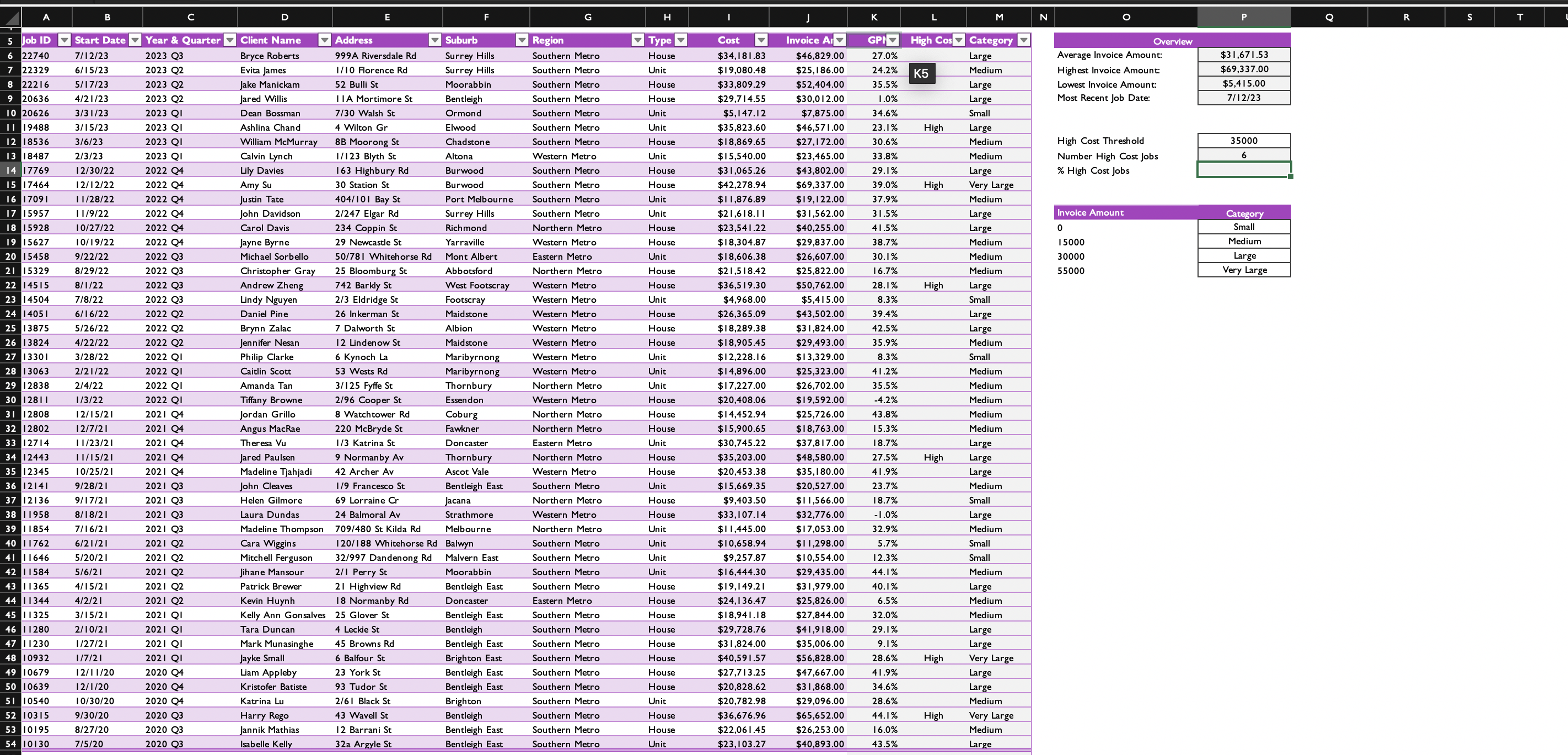Open the Start Date filter dropdown

point(135,40)
